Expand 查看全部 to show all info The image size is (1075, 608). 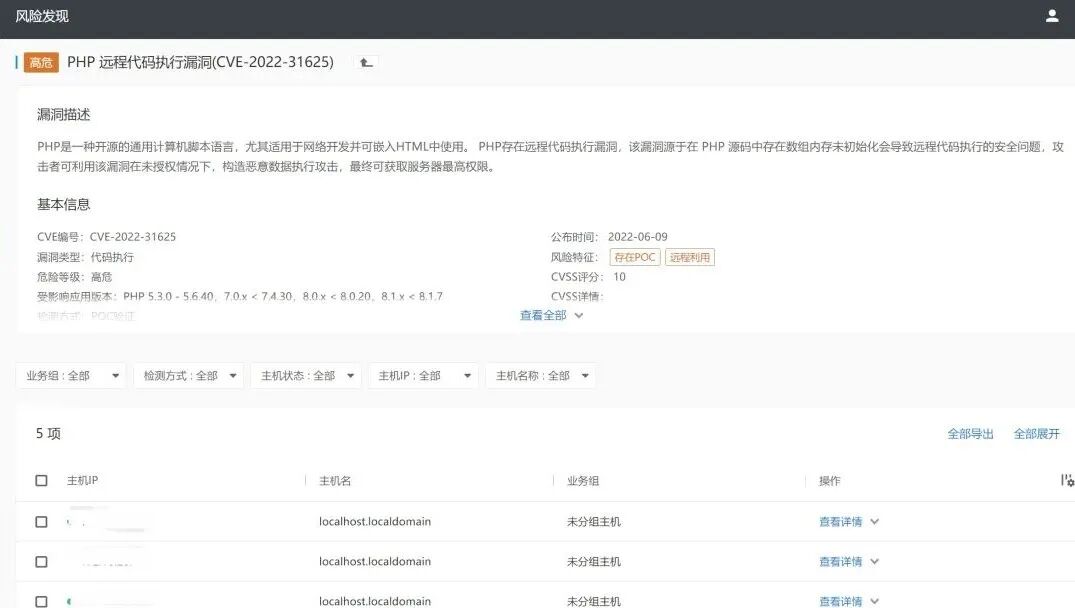tap(551, 315)
